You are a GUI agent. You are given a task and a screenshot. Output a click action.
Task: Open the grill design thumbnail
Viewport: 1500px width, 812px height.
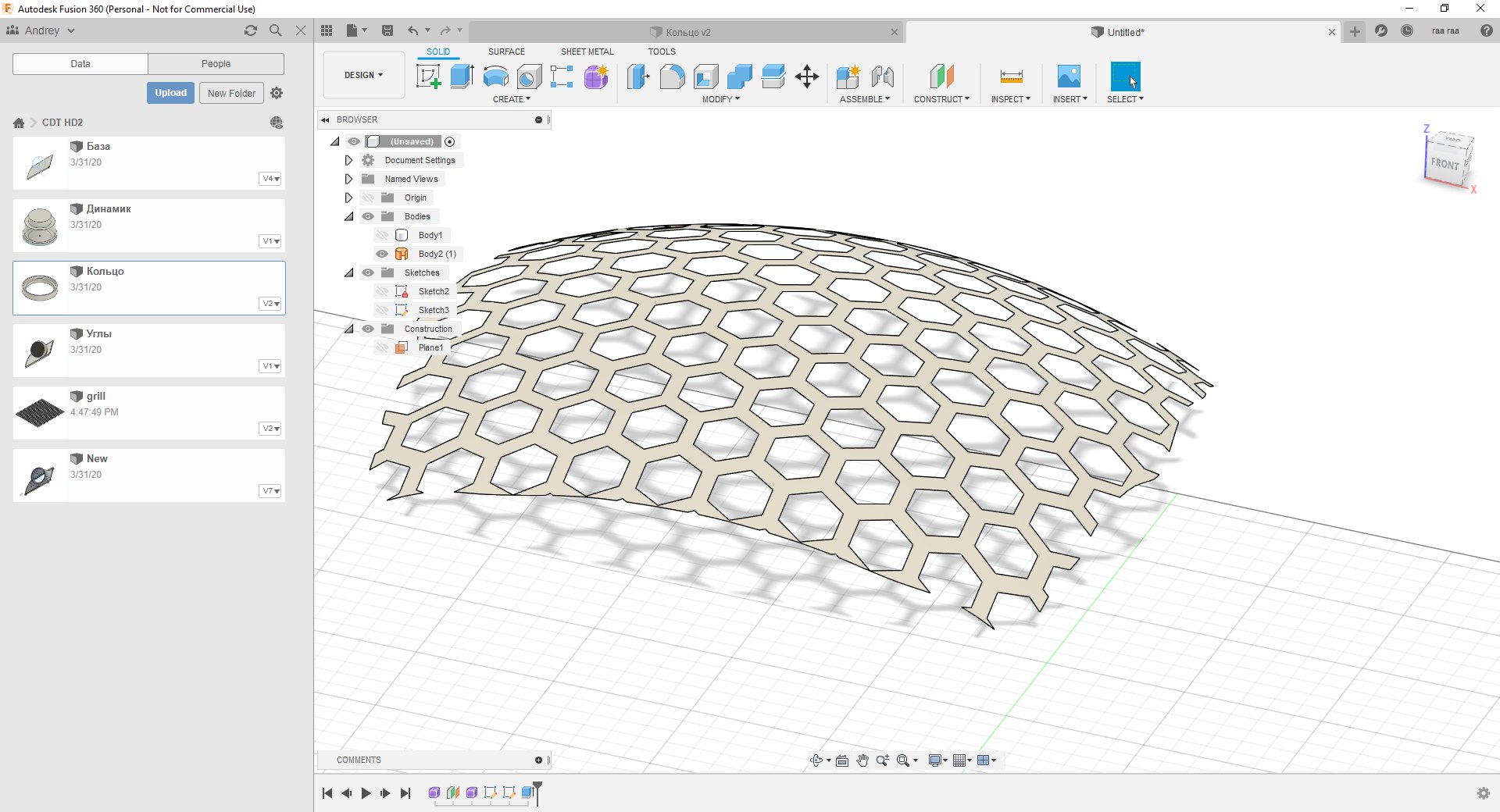click(x=40, y=412)
